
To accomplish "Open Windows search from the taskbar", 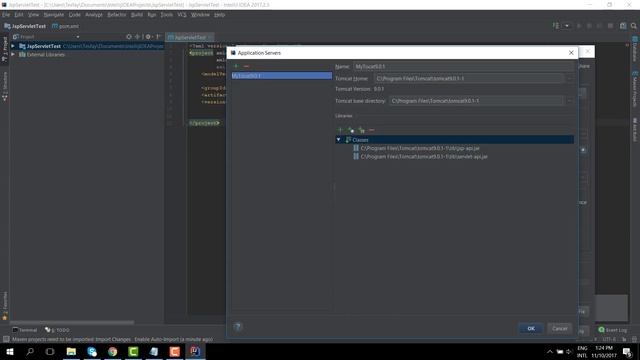I will (30, 351).
